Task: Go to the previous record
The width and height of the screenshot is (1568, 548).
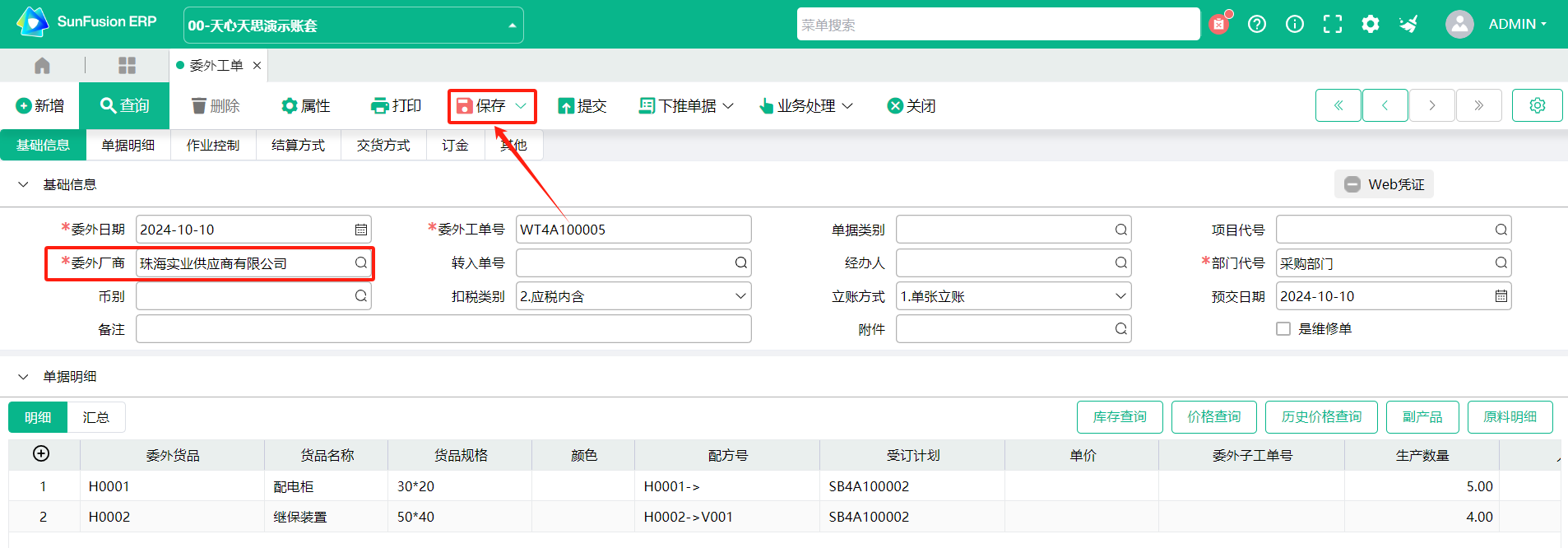Action: (x=1385, y=105)
